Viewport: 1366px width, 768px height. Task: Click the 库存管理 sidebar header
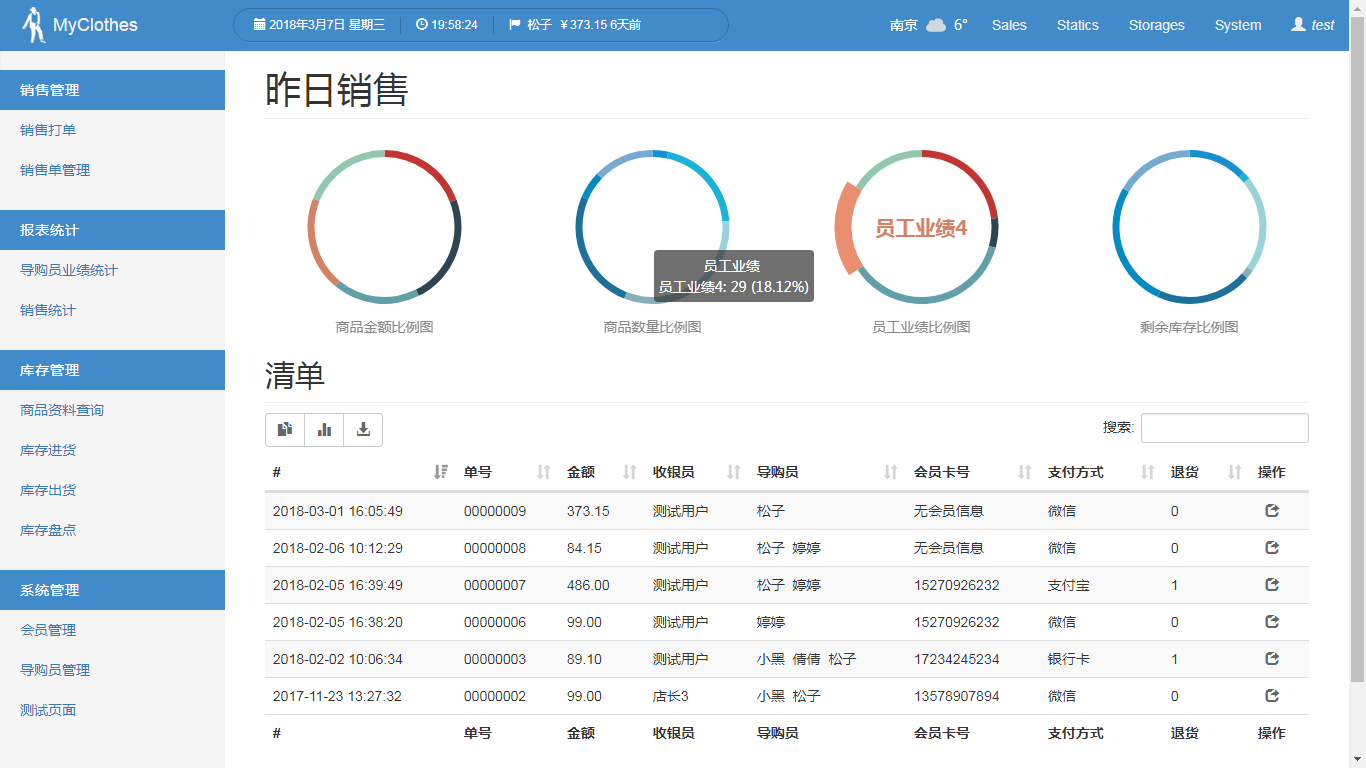pyautogui.click(x=112, y=370)
